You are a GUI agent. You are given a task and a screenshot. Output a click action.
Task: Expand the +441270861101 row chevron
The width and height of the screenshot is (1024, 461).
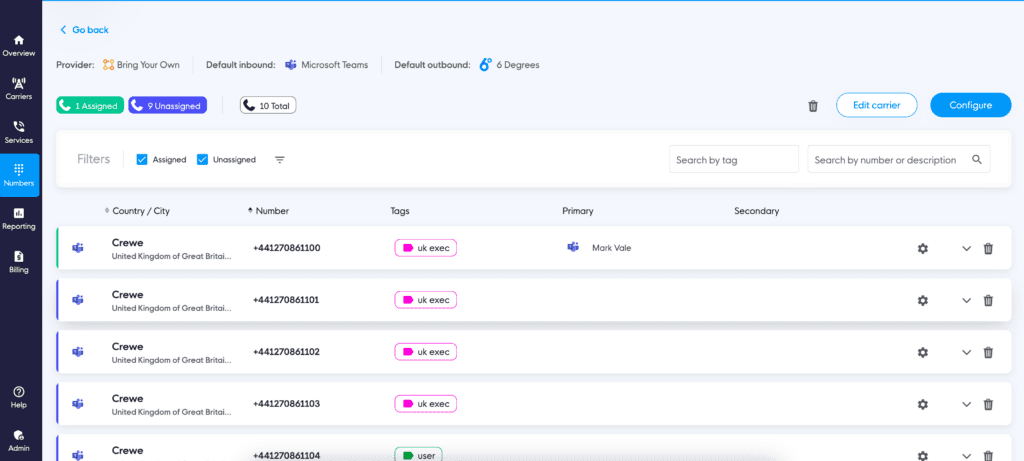[x=967, y=300]
